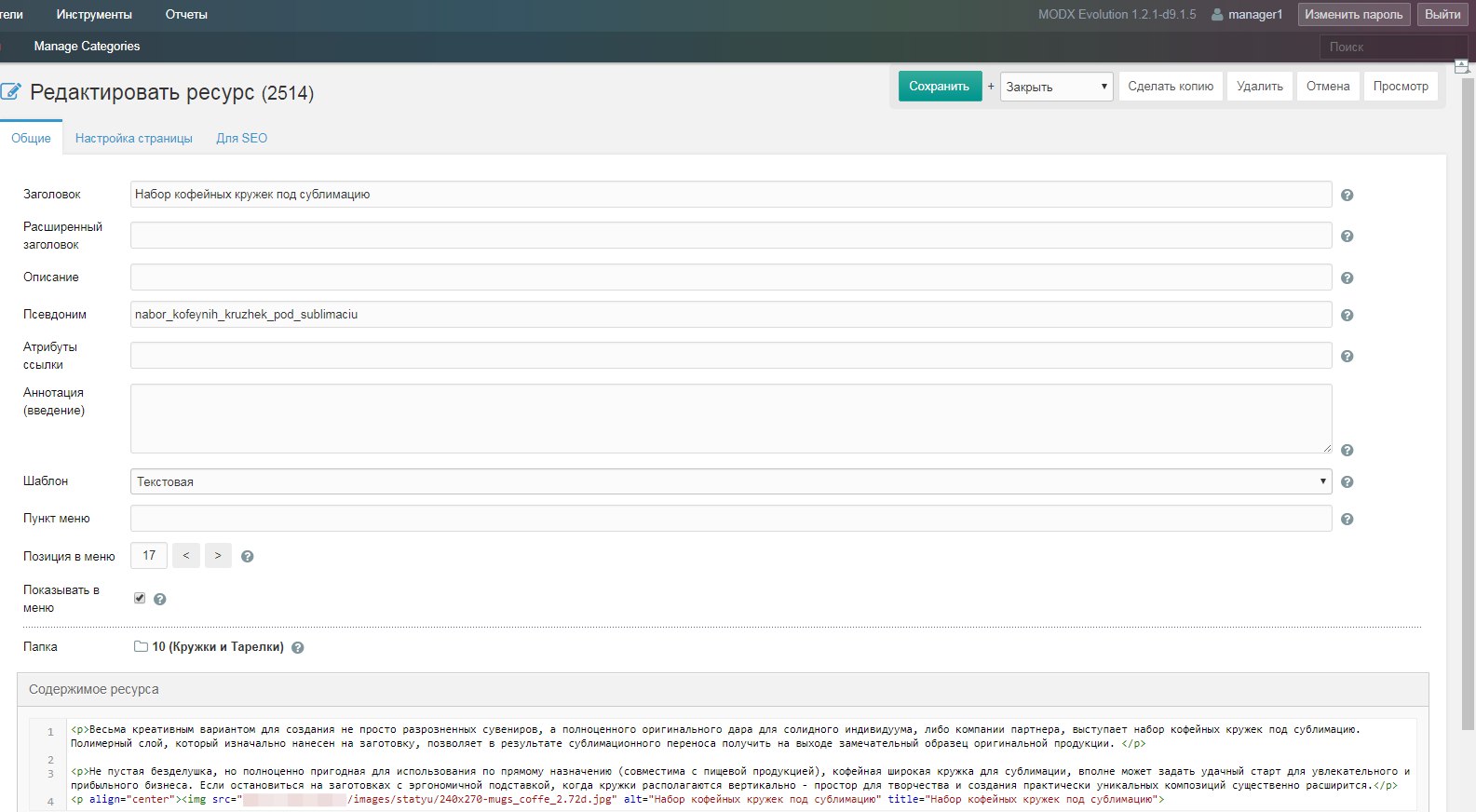The height and width of the screenshot is (812, 1476).
Task: Open Manage Categories in the submenu
Action: [x=87, y=47]
